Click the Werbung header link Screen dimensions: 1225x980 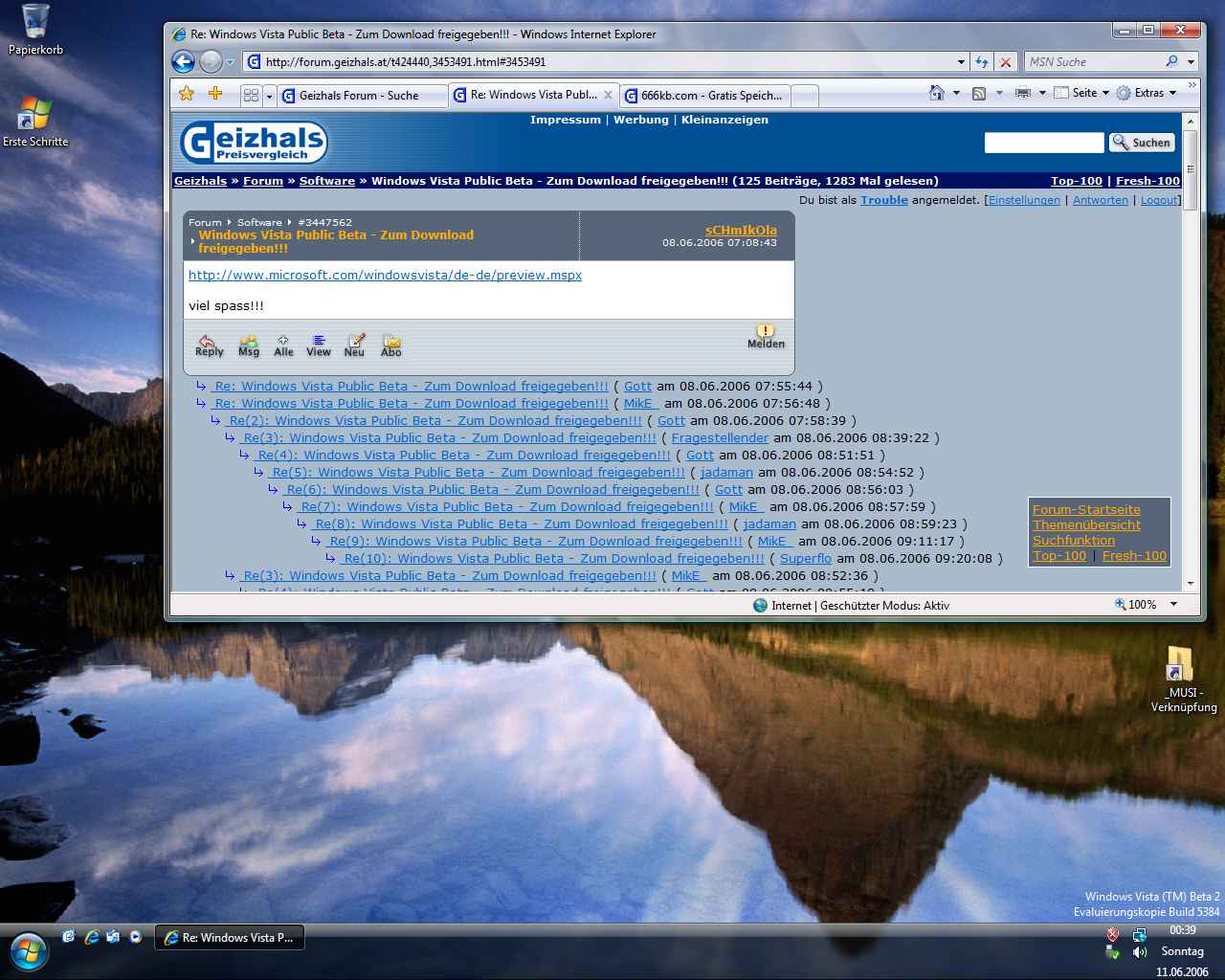[x=641, y=120]
